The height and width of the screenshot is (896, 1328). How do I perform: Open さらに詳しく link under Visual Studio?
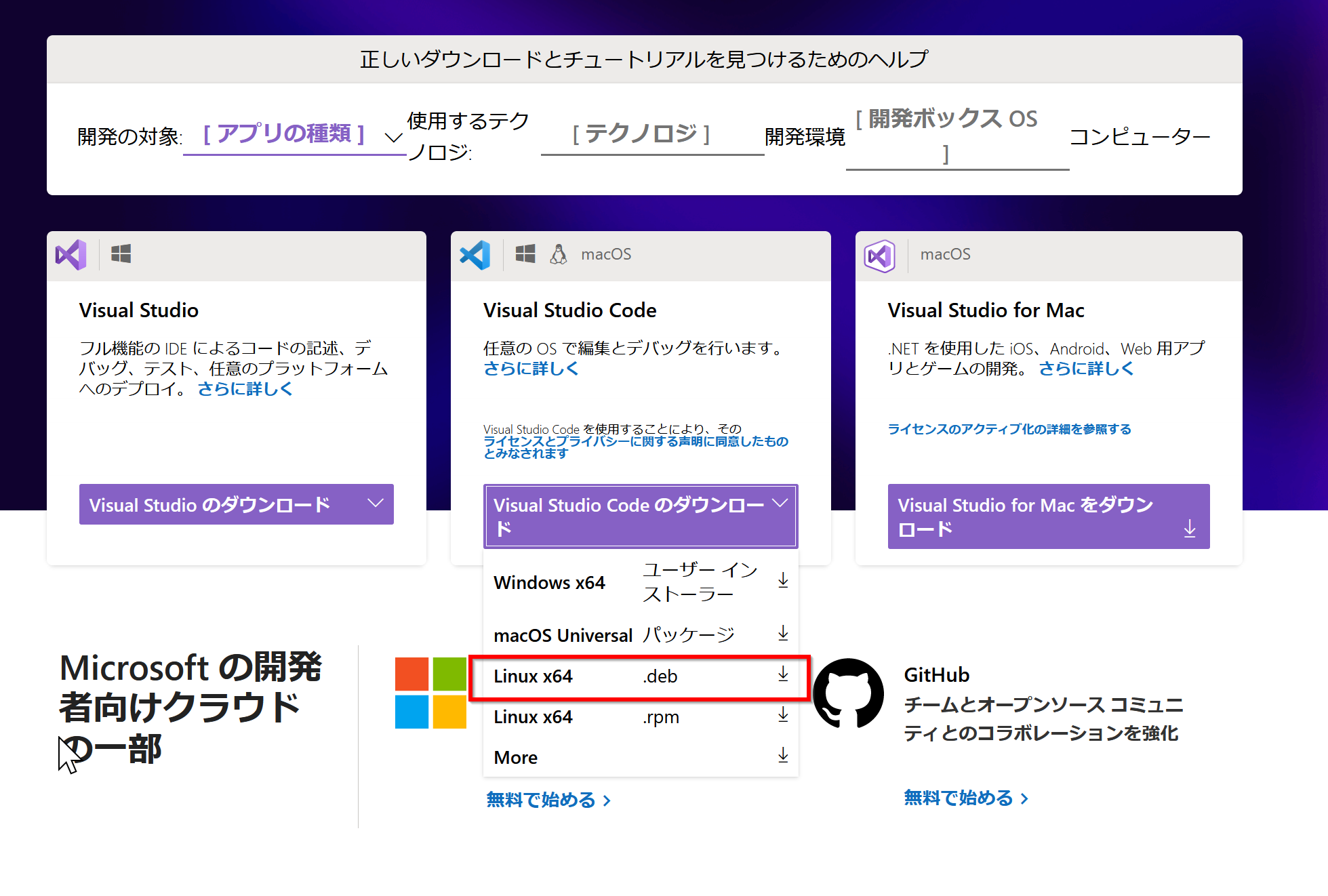pos(245,389)
